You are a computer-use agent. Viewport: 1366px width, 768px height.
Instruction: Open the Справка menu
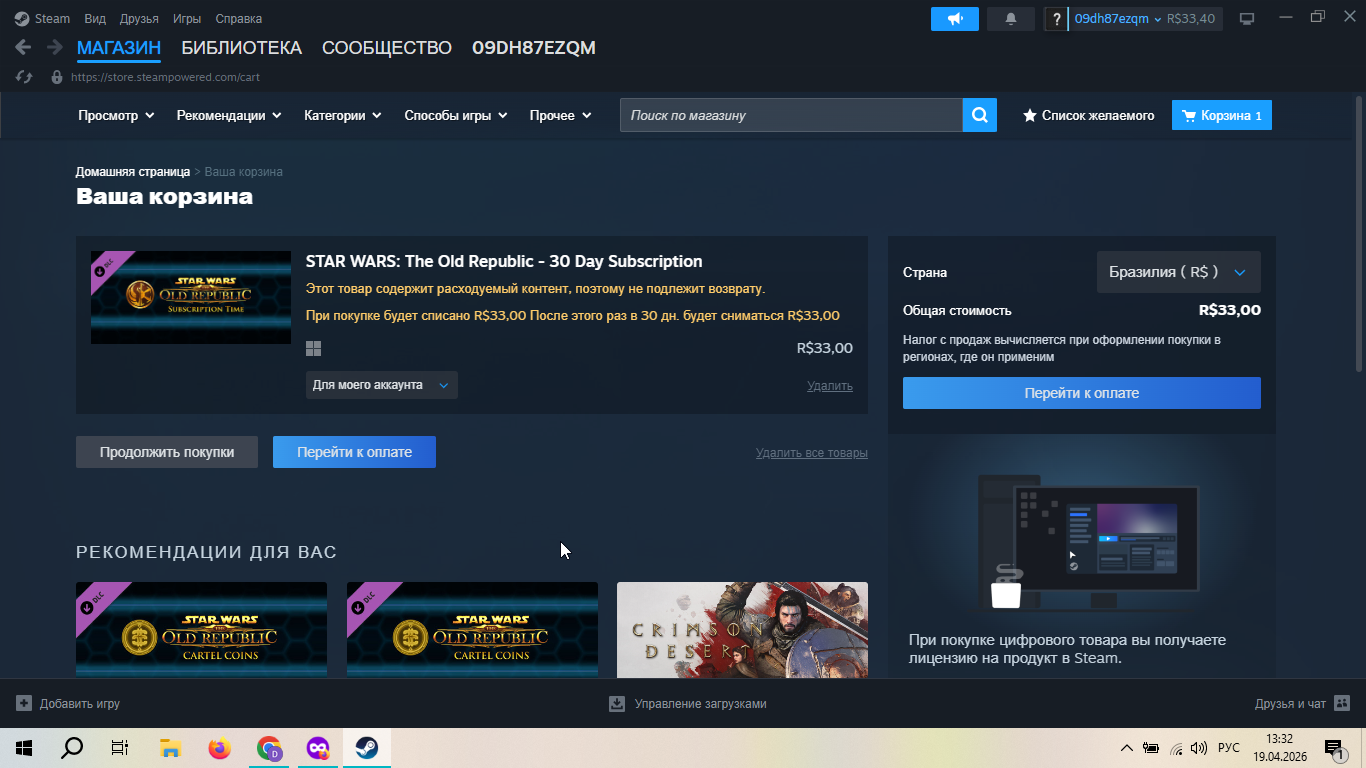239,19
